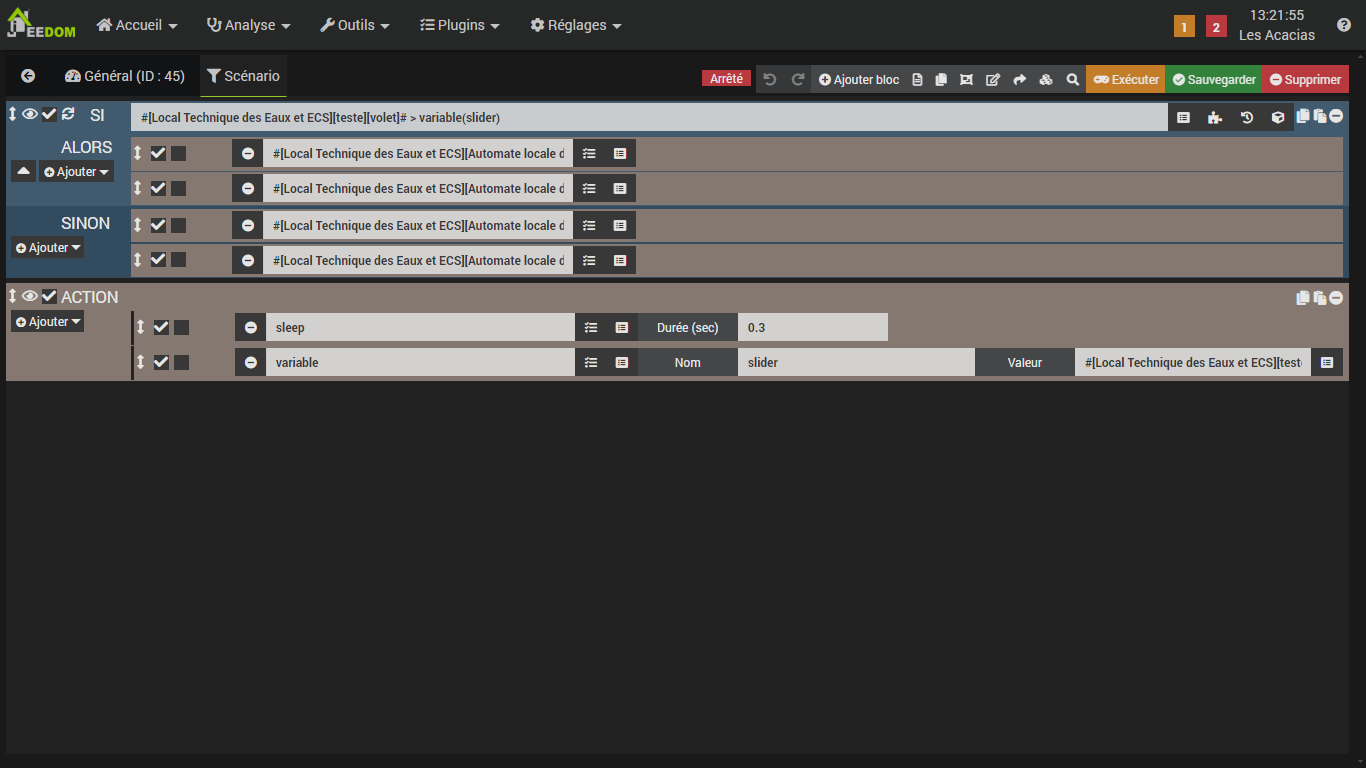
Task: Click the undo arrow in the scenario toolbar
Action: pos(770,79)
